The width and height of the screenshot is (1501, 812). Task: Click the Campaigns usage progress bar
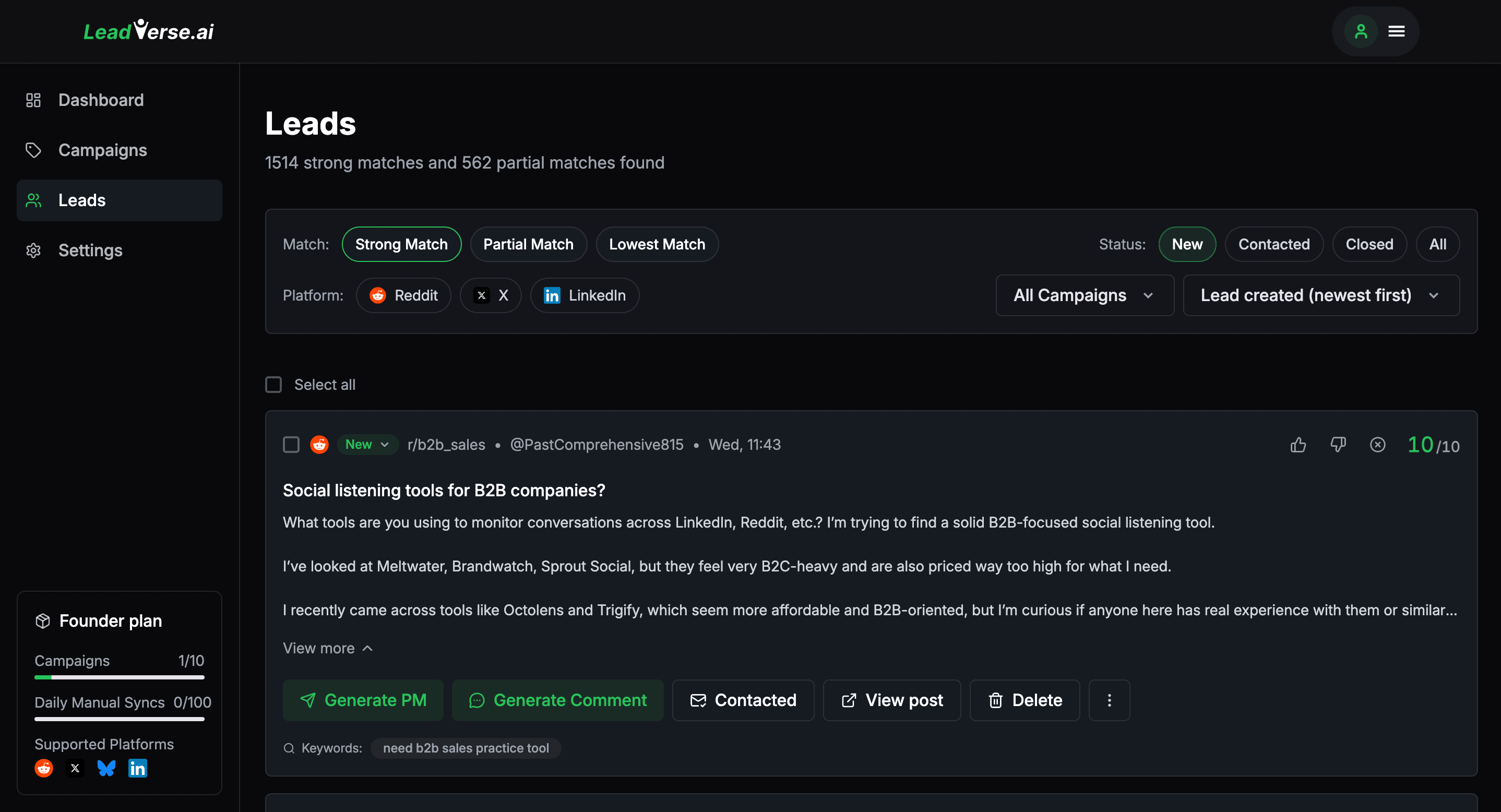click(x=119, y=677)
